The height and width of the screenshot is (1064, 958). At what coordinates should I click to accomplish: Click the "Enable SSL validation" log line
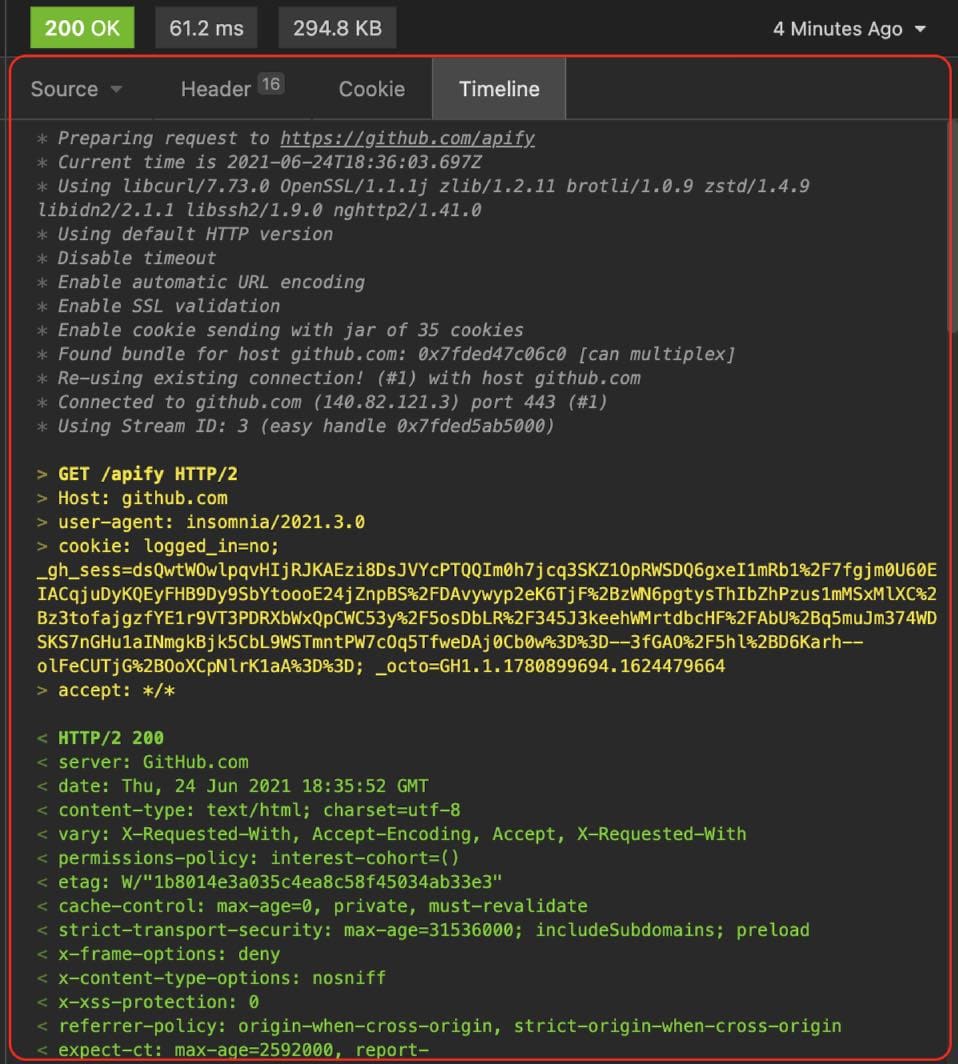point(168,306)
